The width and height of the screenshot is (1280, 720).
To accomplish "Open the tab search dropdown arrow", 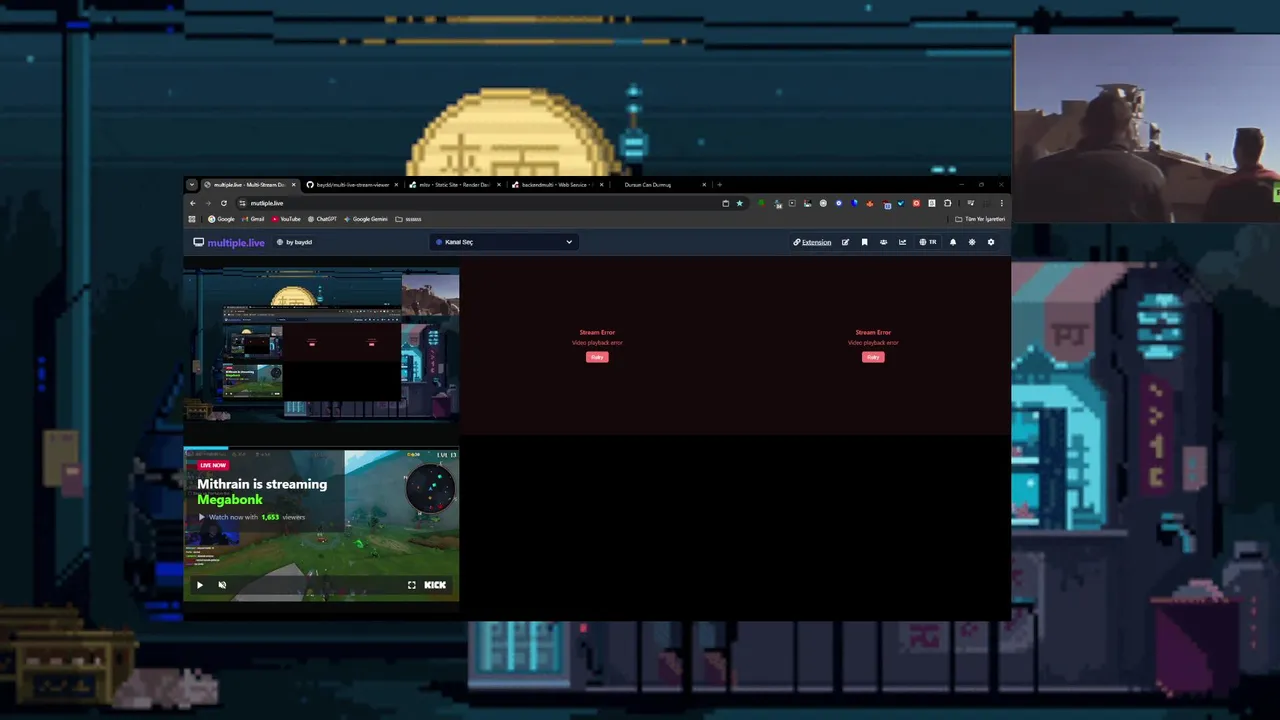I will (x=191, y=185).
